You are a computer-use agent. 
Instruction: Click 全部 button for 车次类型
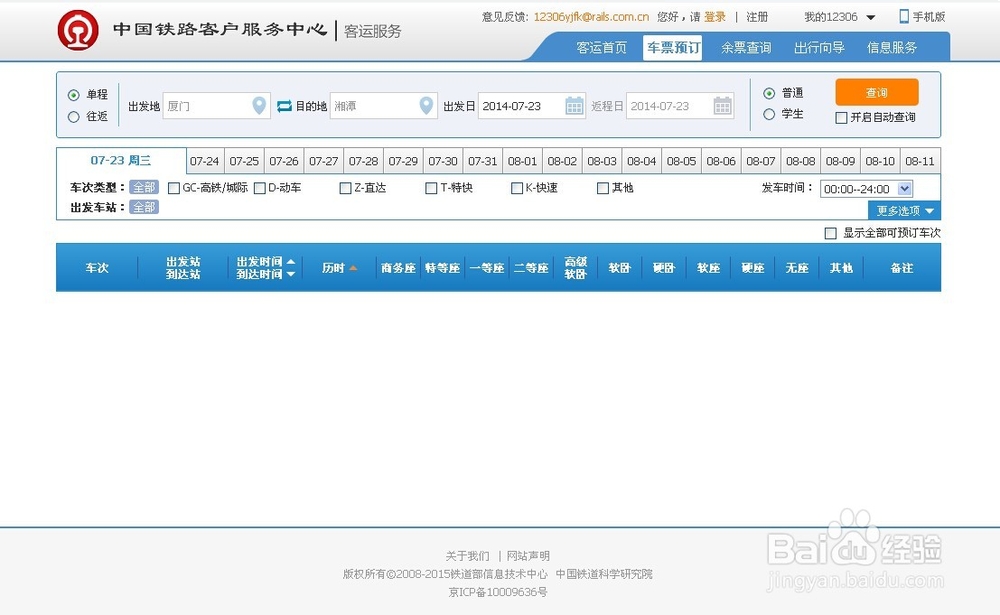click(x=144, y=188)
